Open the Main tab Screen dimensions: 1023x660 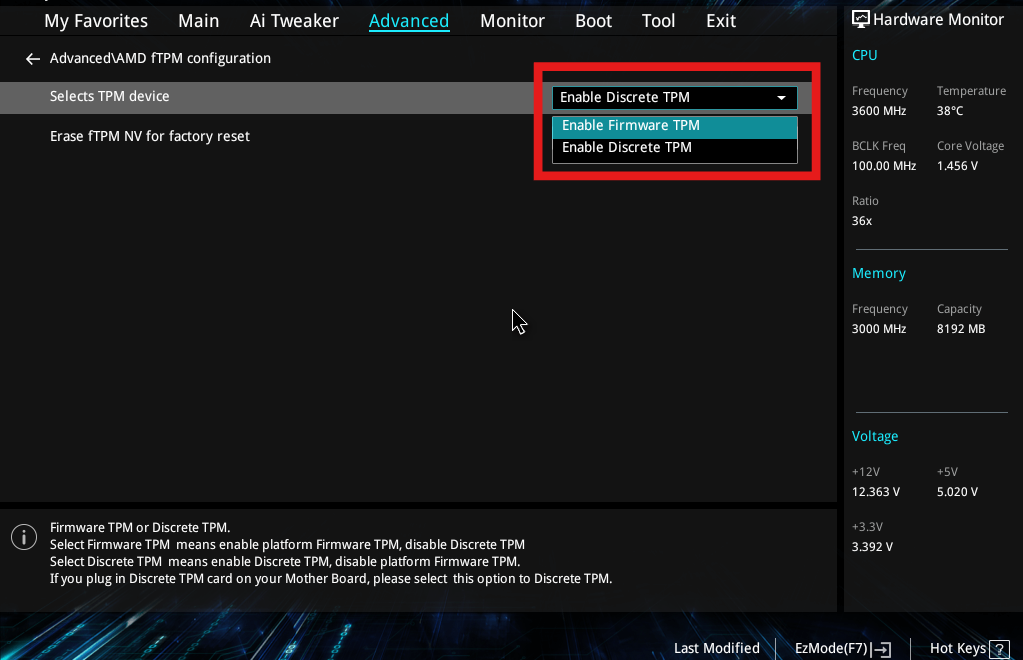pos(198,20)
